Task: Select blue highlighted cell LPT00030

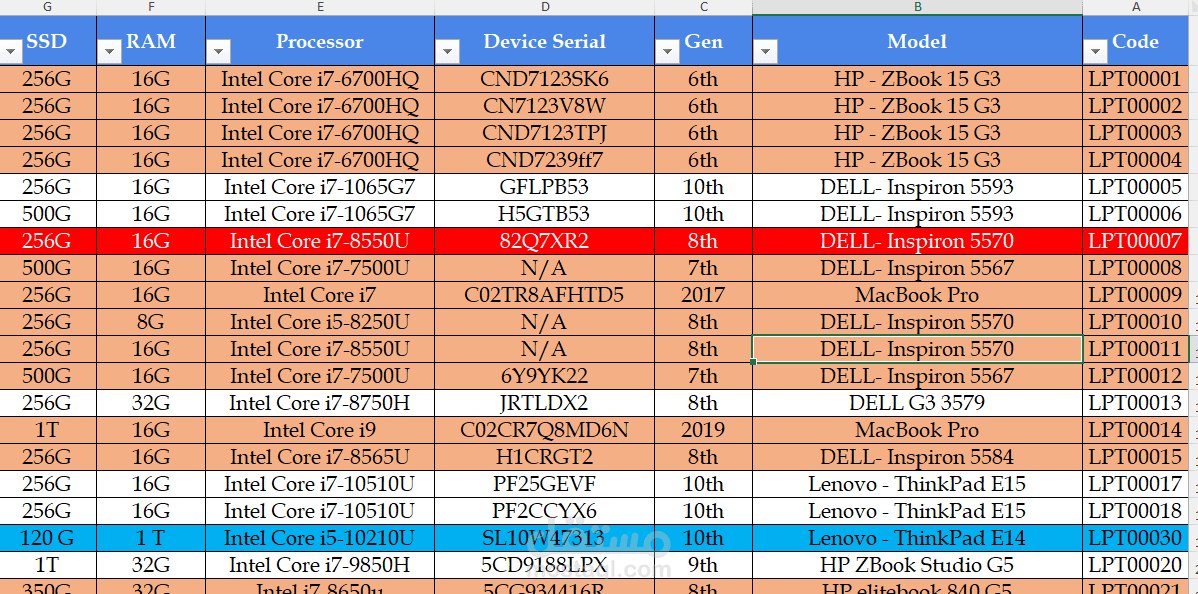Action: pos(1136,538)
